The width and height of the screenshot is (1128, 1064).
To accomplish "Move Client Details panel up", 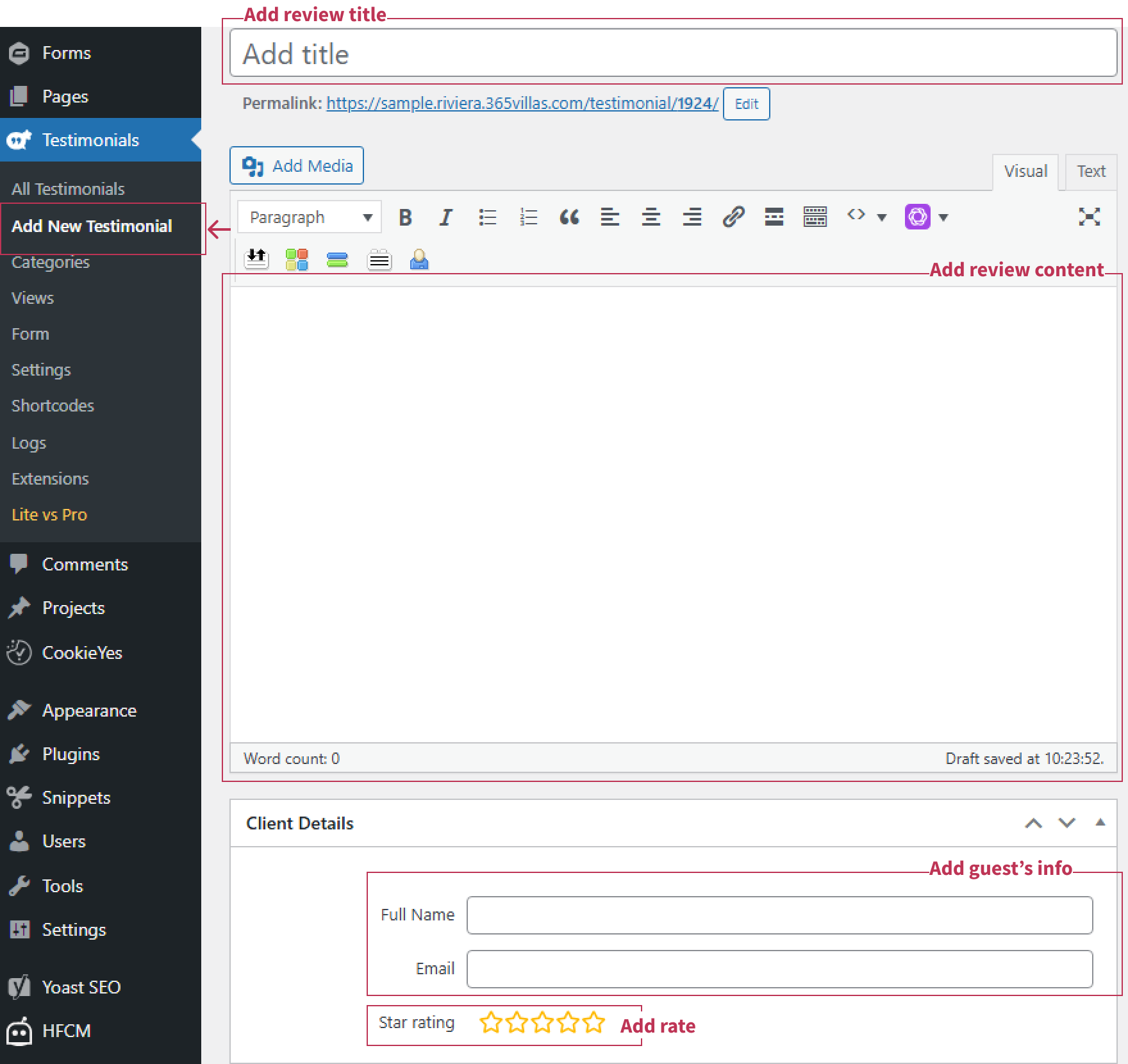I will point(1033,823).
